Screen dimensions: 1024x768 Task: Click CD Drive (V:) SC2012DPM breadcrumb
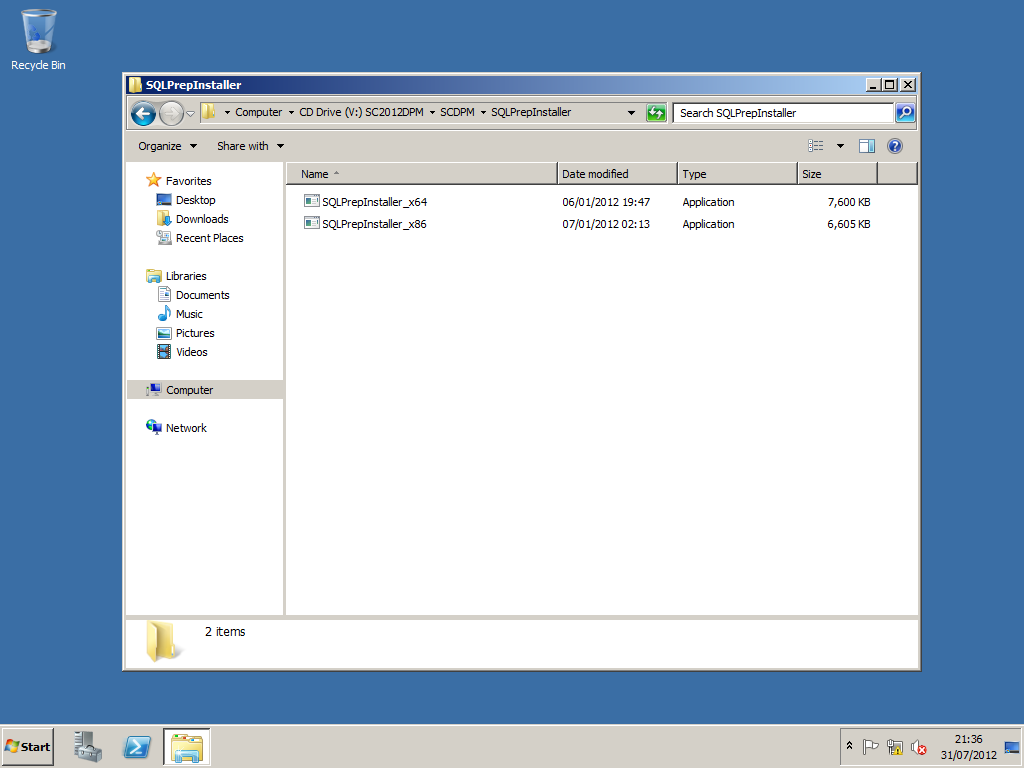tap(361, 112)
